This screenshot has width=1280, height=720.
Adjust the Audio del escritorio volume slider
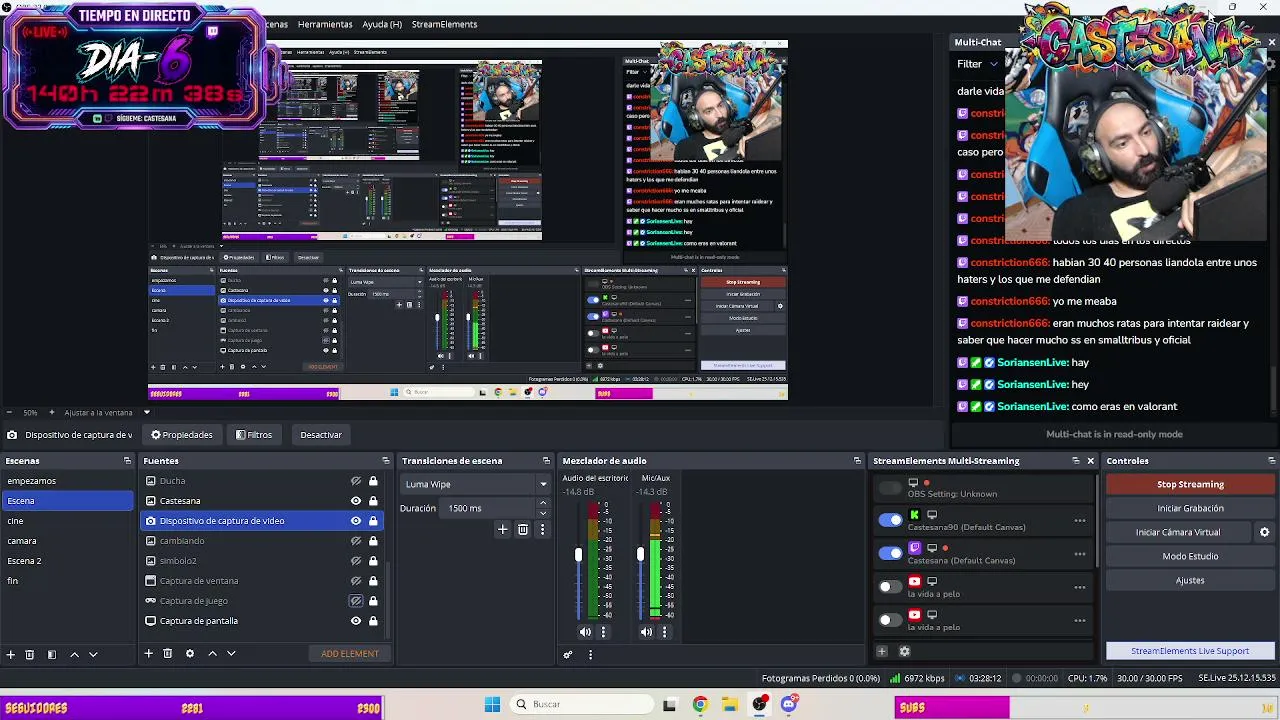click(578, 555)
